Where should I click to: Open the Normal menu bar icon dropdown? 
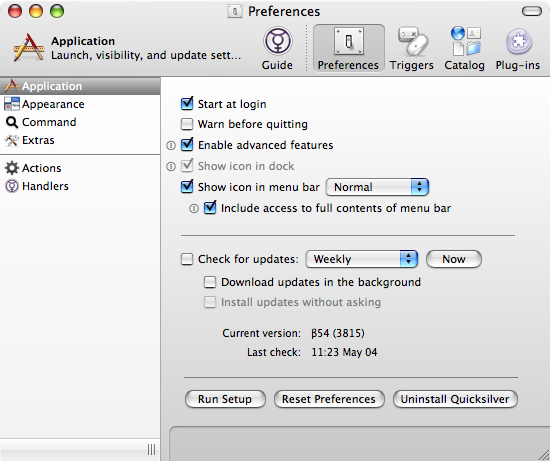377,187
